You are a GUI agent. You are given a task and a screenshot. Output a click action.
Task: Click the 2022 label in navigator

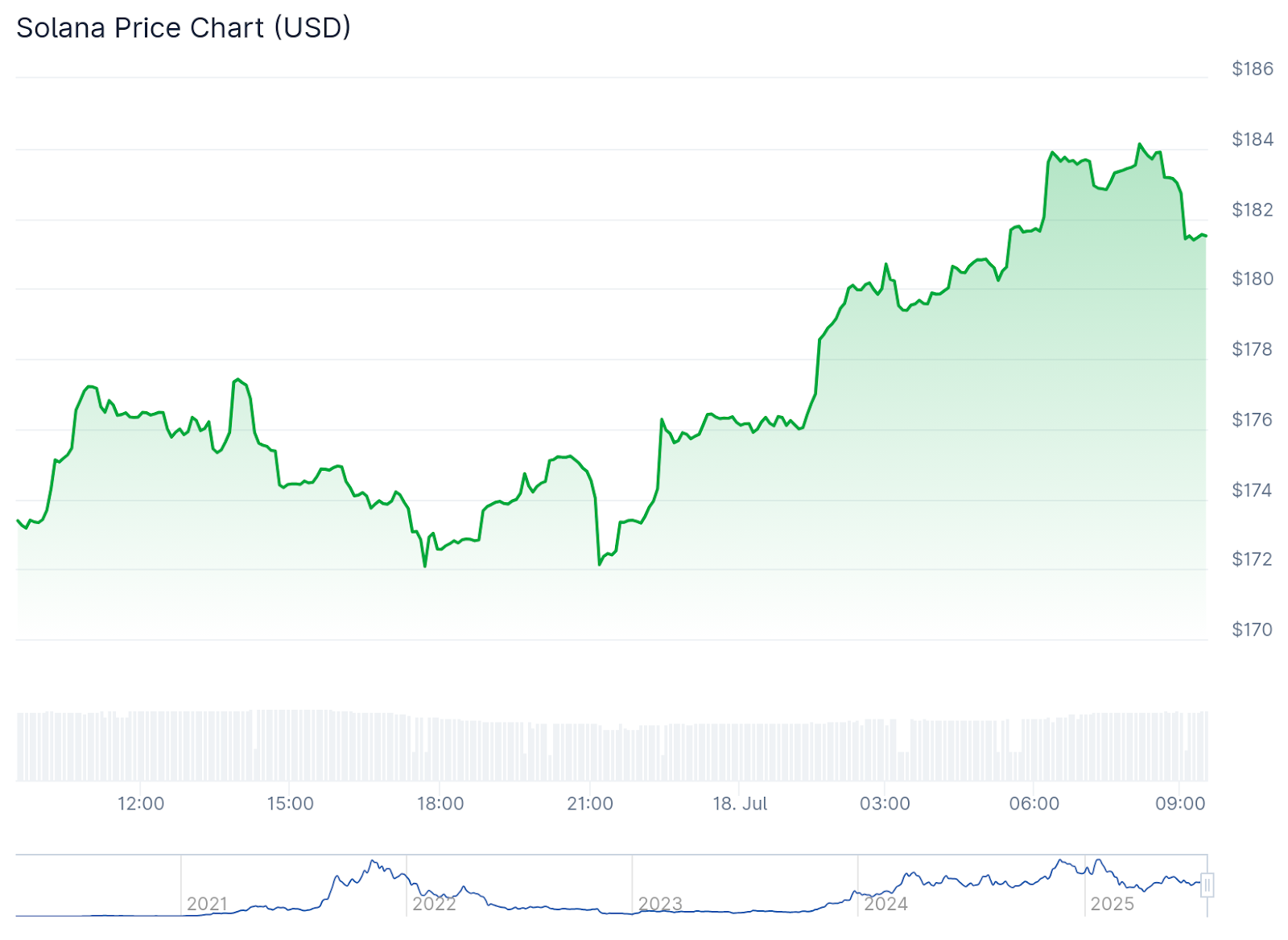(434, 904)
